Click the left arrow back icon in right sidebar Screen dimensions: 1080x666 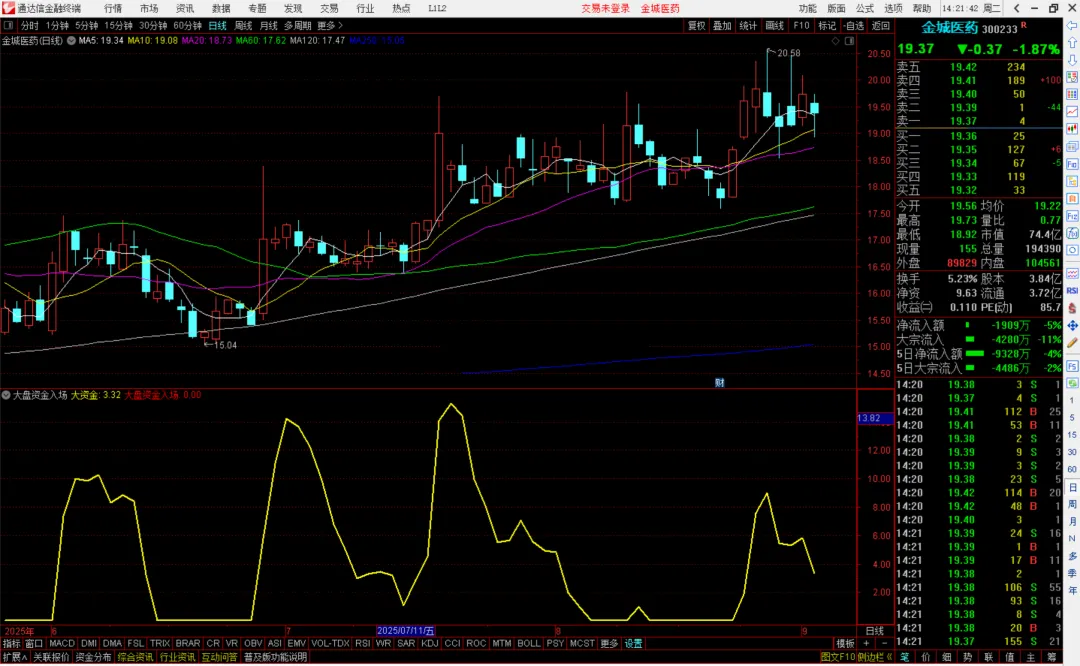pyautogui.click(x=1072, y=25)
